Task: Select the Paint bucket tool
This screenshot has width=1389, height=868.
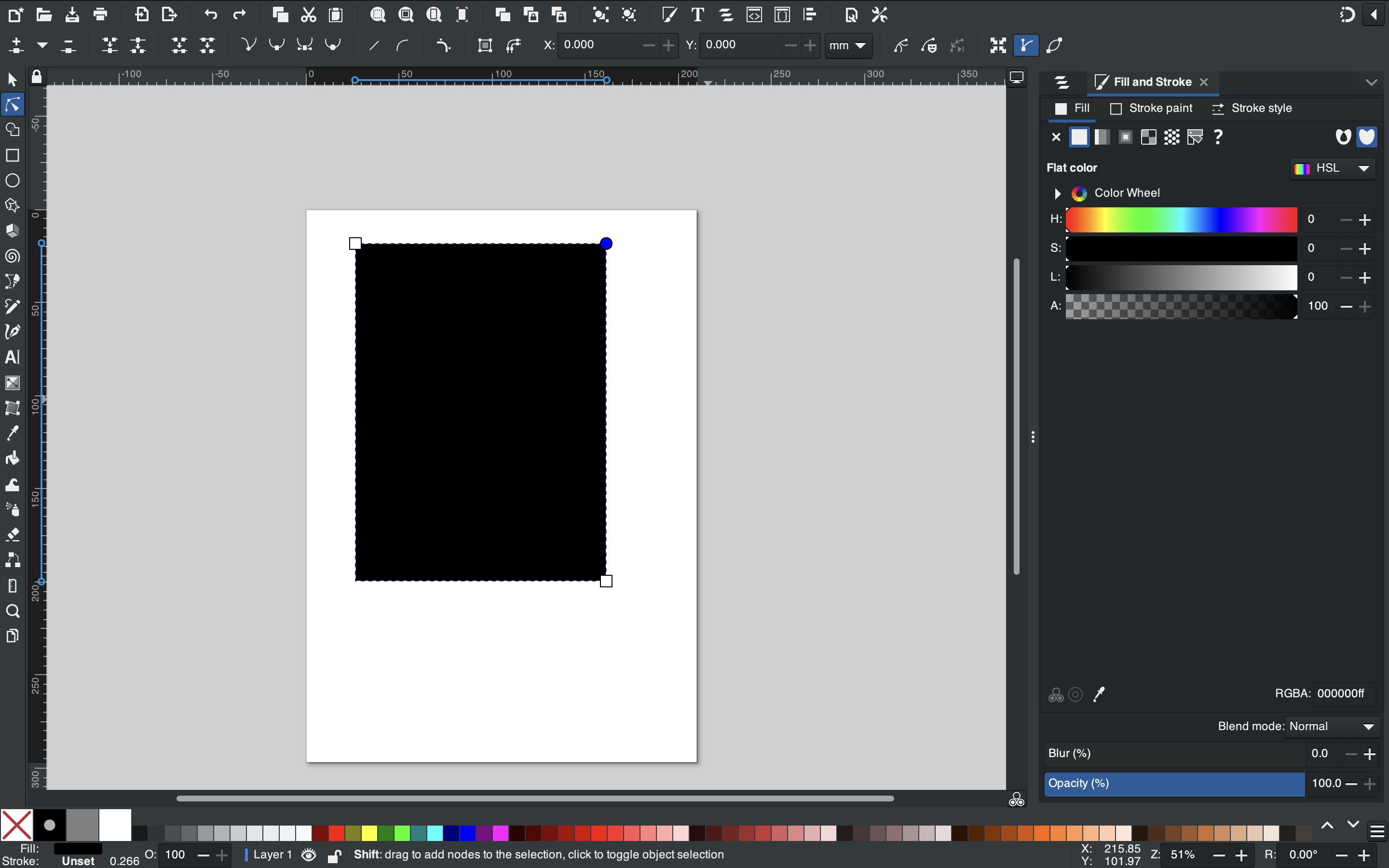Action: 13,458
